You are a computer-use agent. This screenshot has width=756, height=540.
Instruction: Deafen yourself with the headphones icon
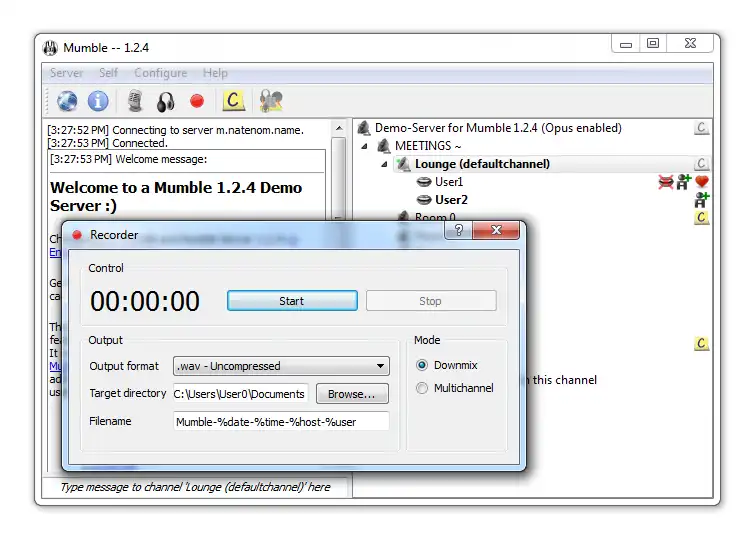tap(165, 102)
